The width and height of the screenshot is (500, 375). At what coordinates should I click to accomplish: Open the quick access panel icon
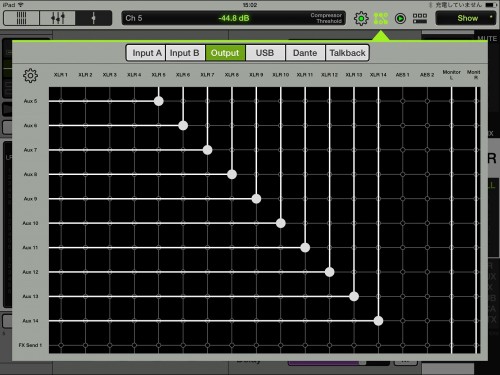(x=420, y=18)
